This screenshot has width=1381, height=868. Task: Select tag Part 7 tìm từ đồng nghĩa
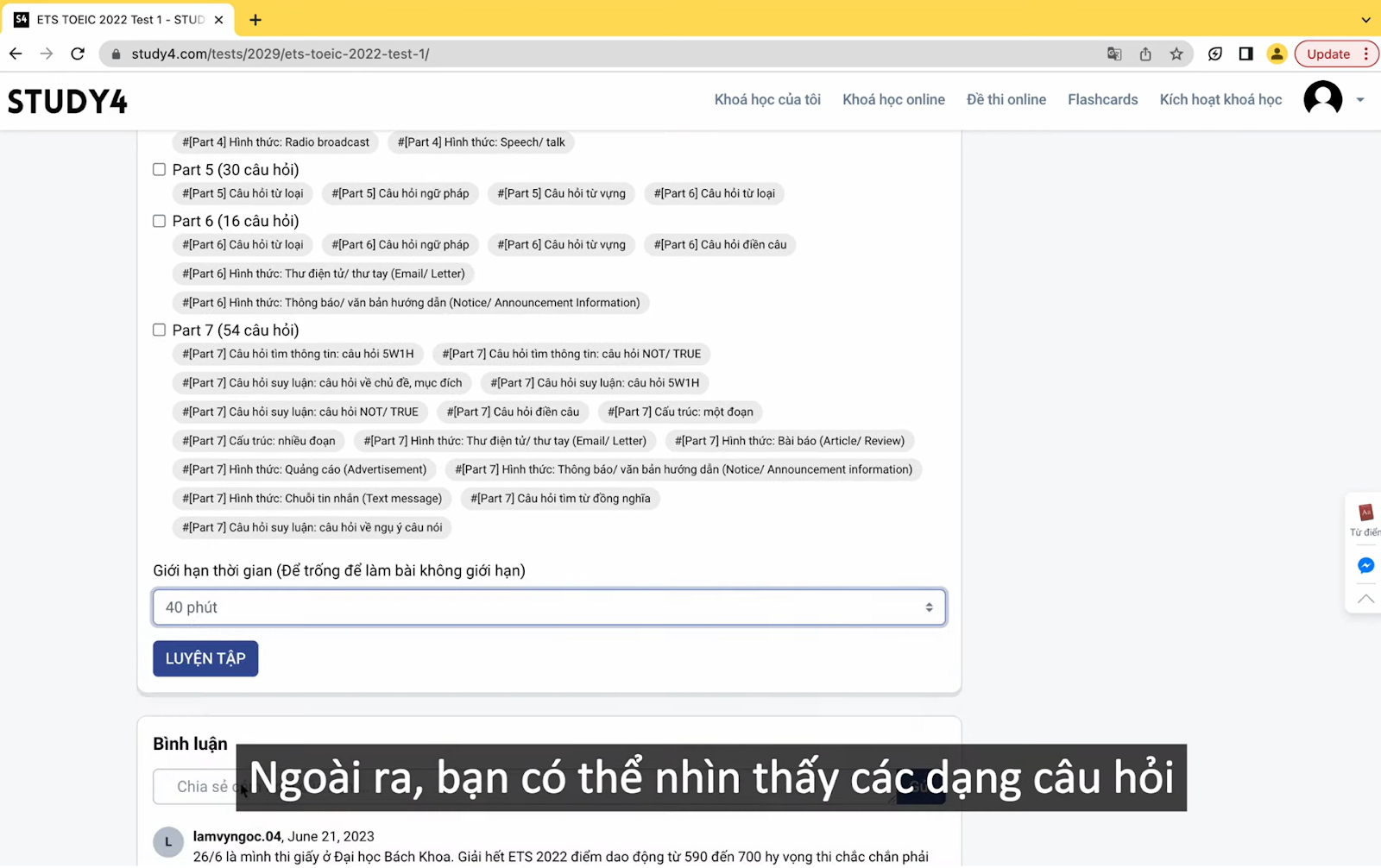560,499
